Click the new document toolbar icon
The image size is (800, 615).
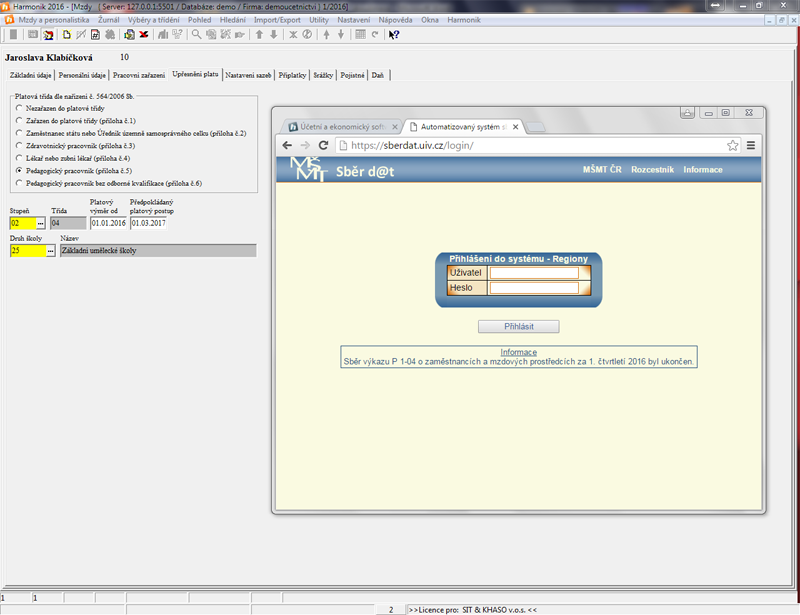pyautogui.click(x=67, y=35)
